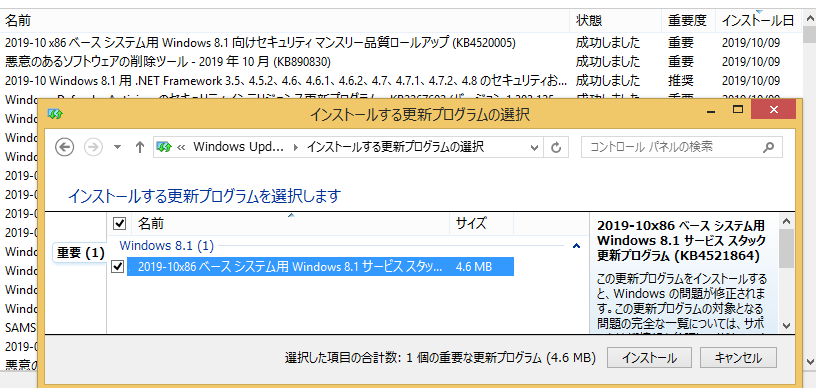Sort history by インストール日 column
Image resolution: width=816 pixels, height=388 pixels.
click(758, 21)
